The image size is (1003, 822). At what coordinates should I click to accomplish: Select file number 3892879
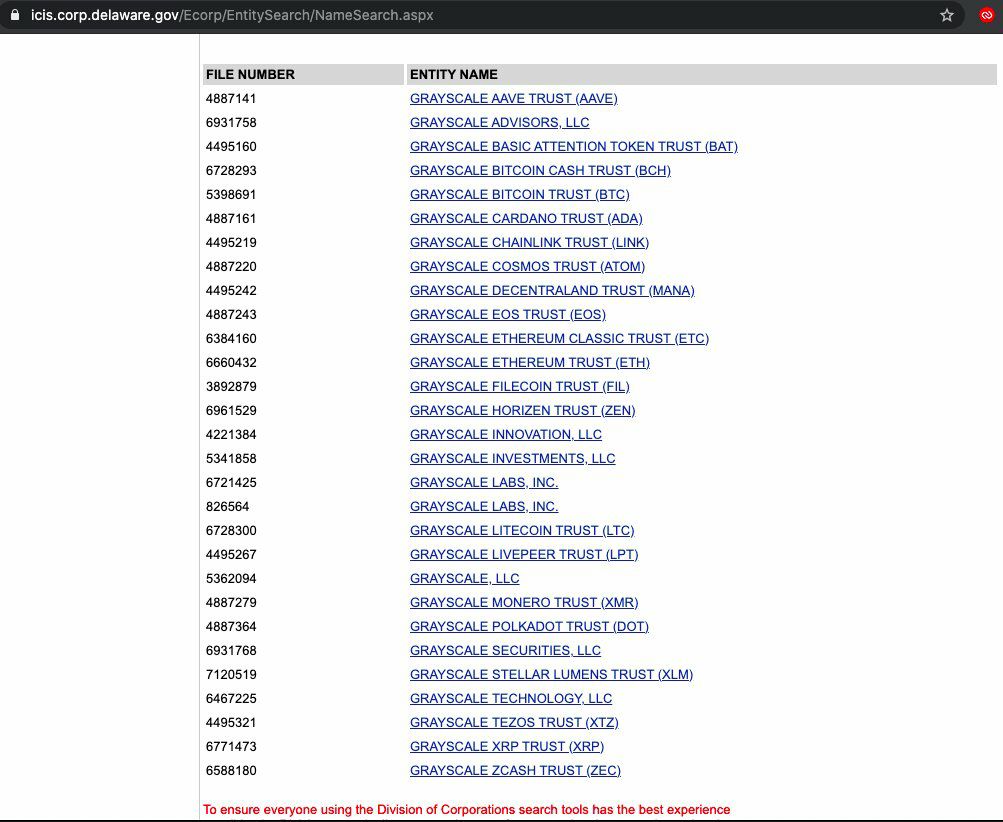coord(231,386)
